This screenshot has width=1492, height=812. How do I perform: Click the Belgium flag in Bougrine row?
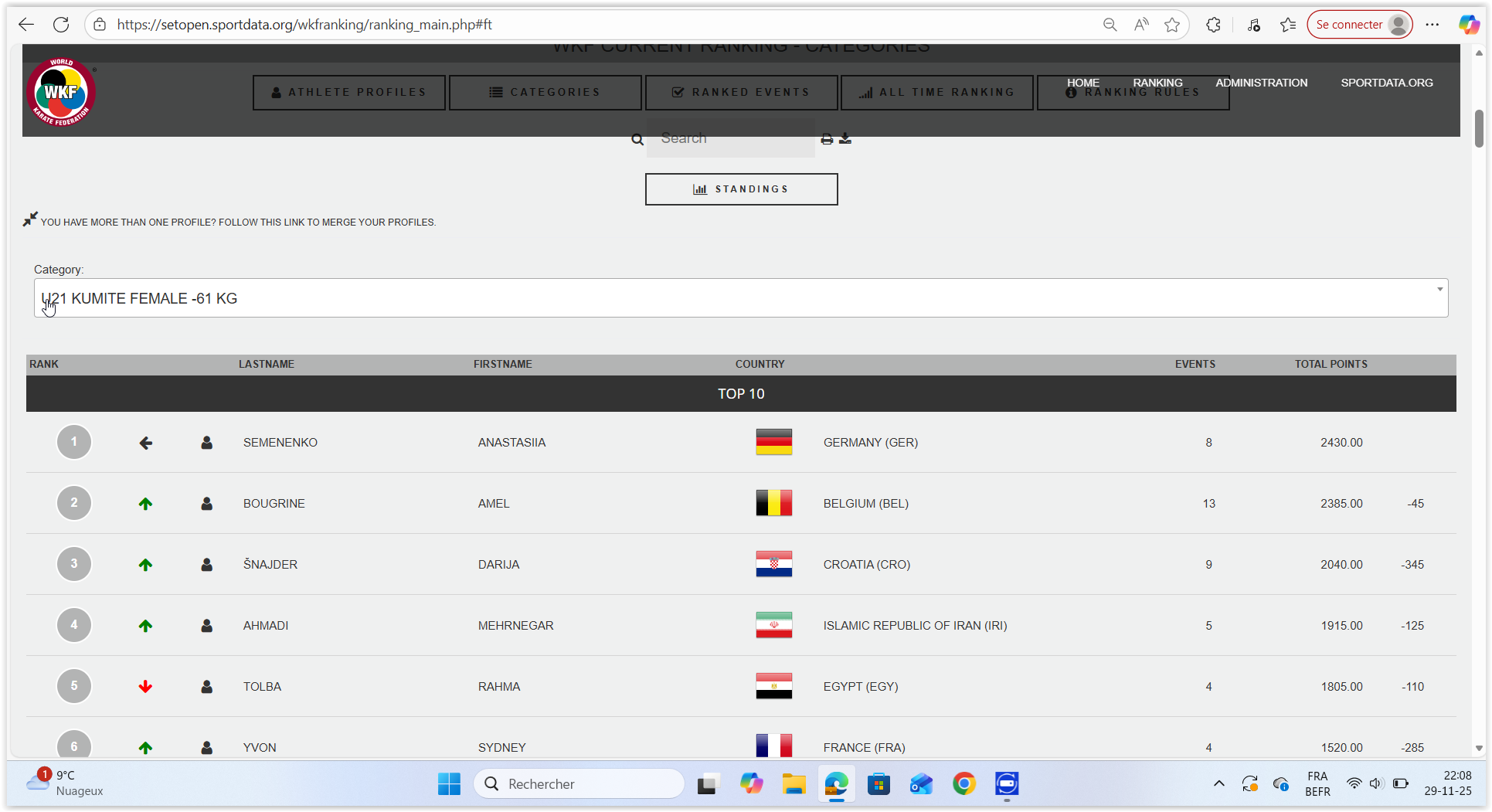773,503
